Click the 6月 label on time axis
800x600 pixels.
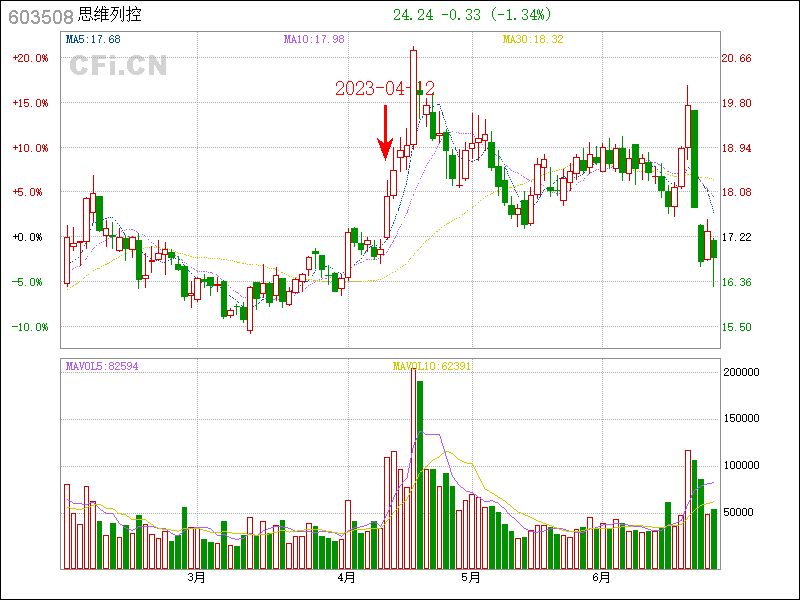(601, 578)
